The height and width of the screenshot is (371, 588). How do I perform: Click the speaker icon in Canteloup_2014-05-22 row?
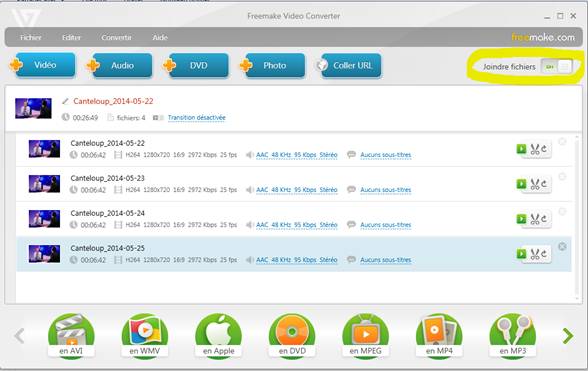point(249,155)
